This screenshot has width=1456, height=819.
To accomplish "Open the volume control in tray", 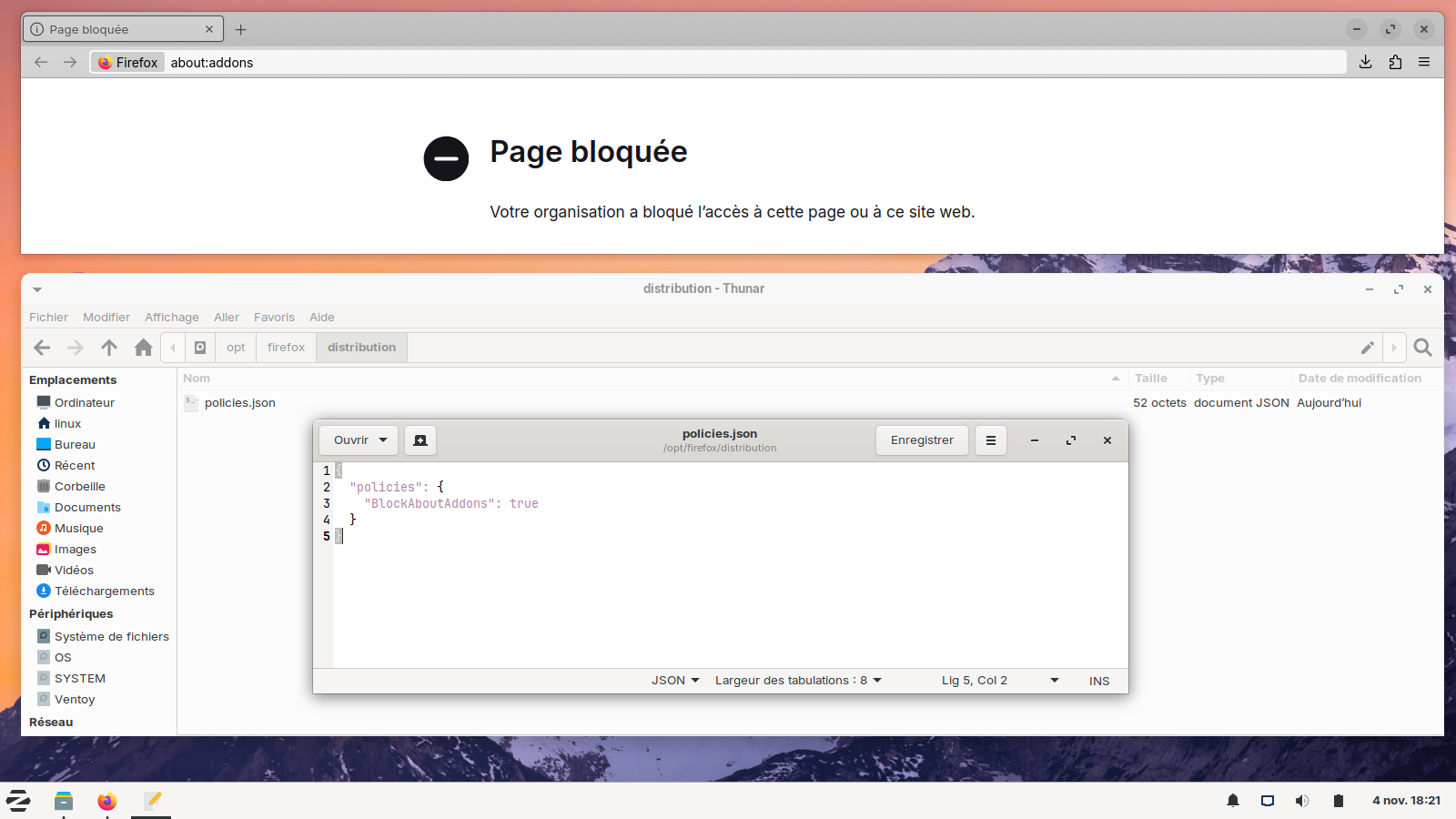I will click(1302, 801).
